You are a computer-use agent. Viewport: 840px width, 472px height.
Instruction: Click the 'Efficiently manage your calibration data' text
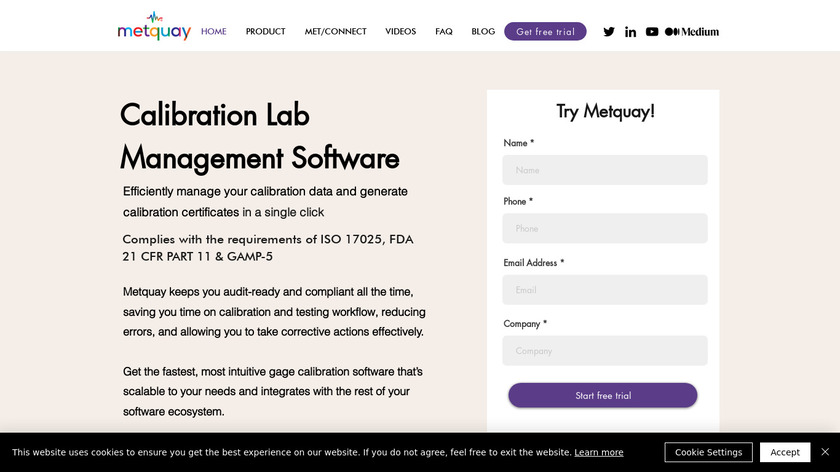265,201
